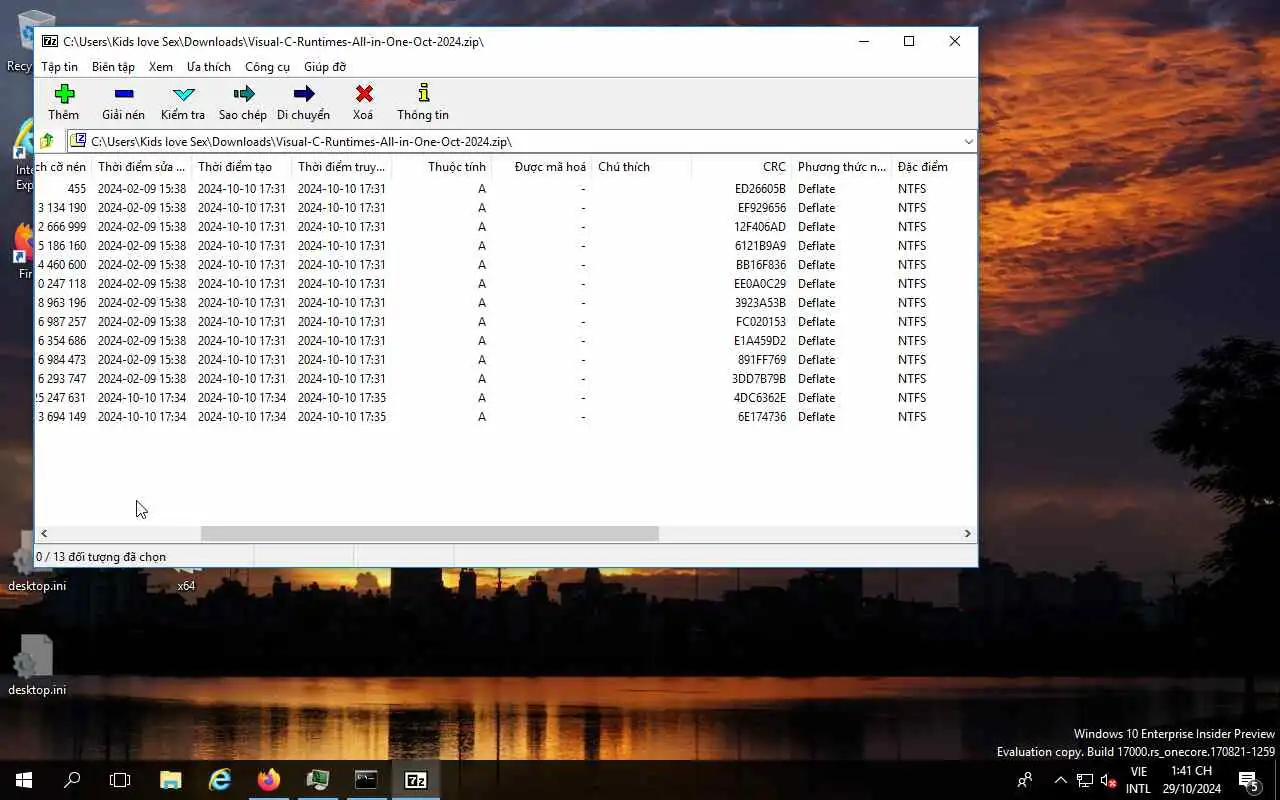Sort by the Thời điểm sửa column header

tap(141, 167)
